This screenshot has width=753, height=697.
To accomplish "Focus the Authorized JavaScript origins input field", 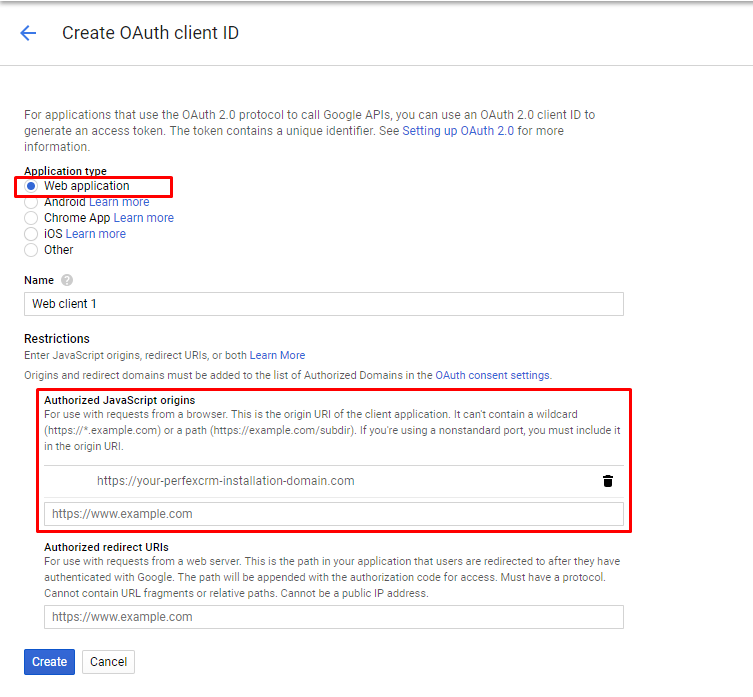I will click(x=334, y=514).
